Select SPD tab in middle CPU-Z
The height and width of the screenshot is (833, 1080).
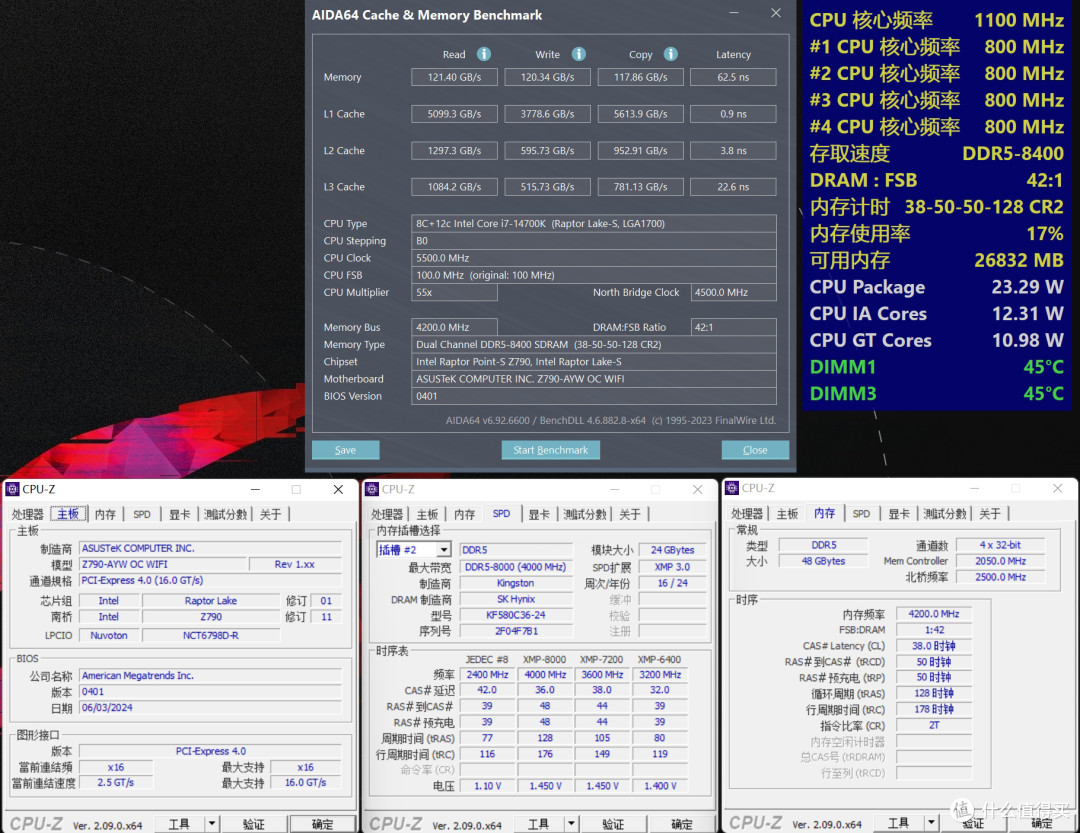point(501,513)
